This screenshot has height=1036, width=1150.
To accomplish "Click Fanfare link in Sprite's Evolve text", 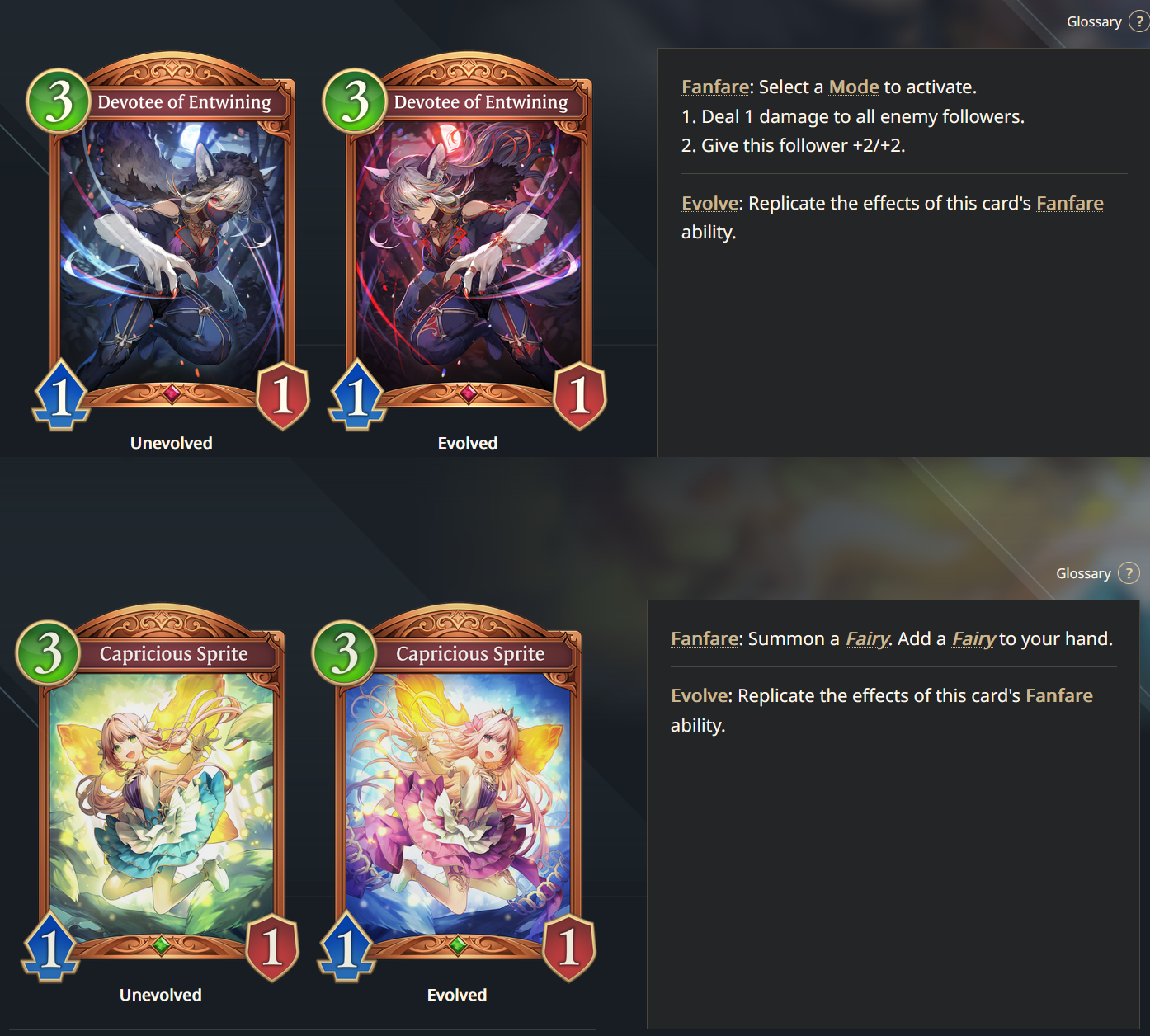I will pyautogui.click(x=1059, y=695).
